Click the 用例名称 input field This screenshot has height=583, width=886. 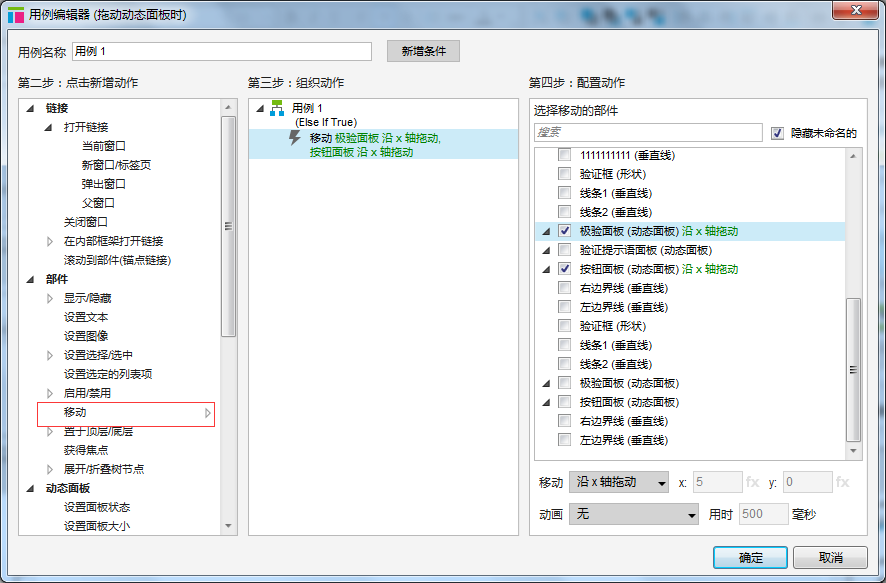click(x=222, y=51)
